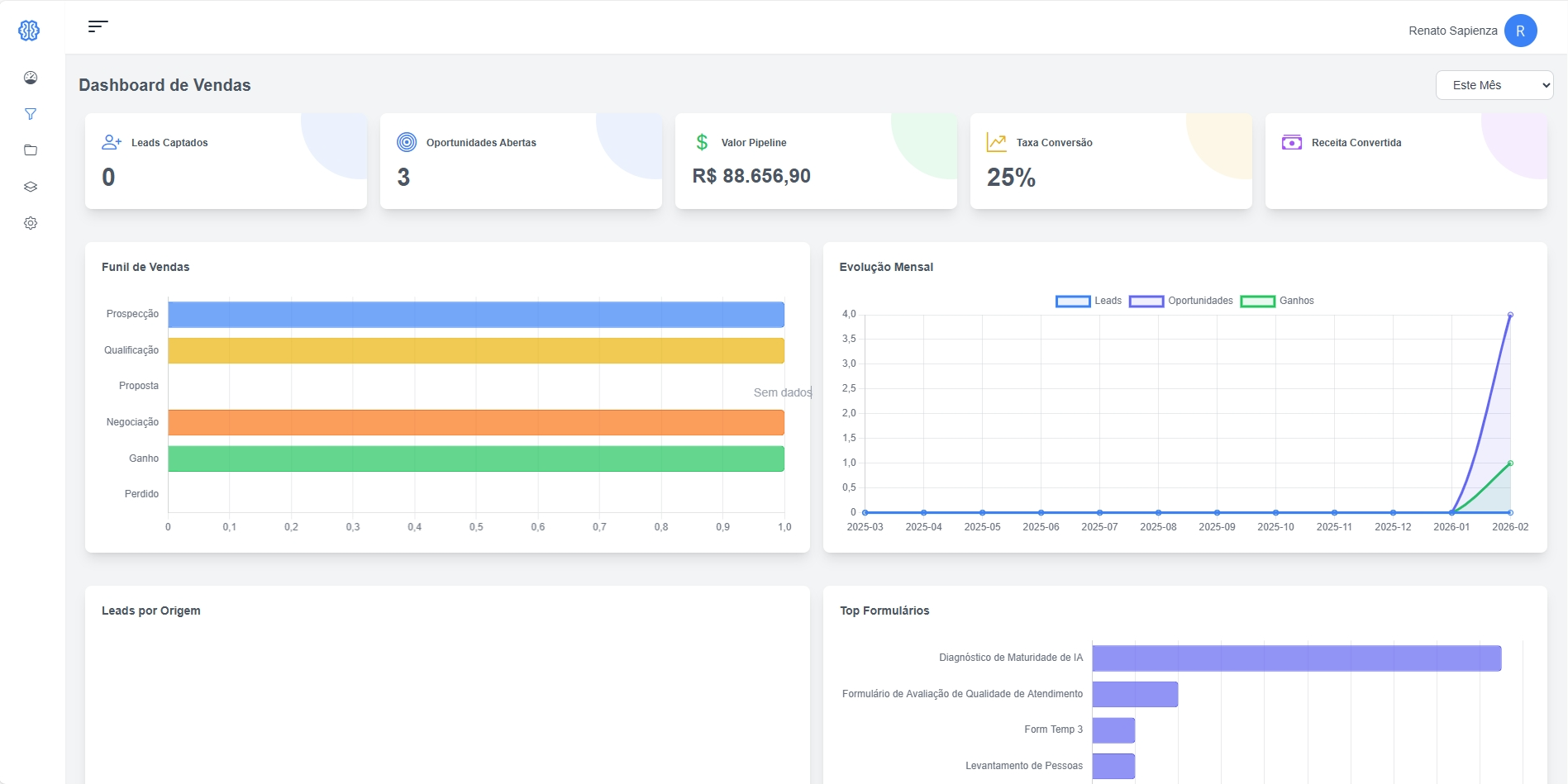Click the Diagnóstico de Maturidade de IA bar
This screenshot has height=784, width=1568.
1296,658
